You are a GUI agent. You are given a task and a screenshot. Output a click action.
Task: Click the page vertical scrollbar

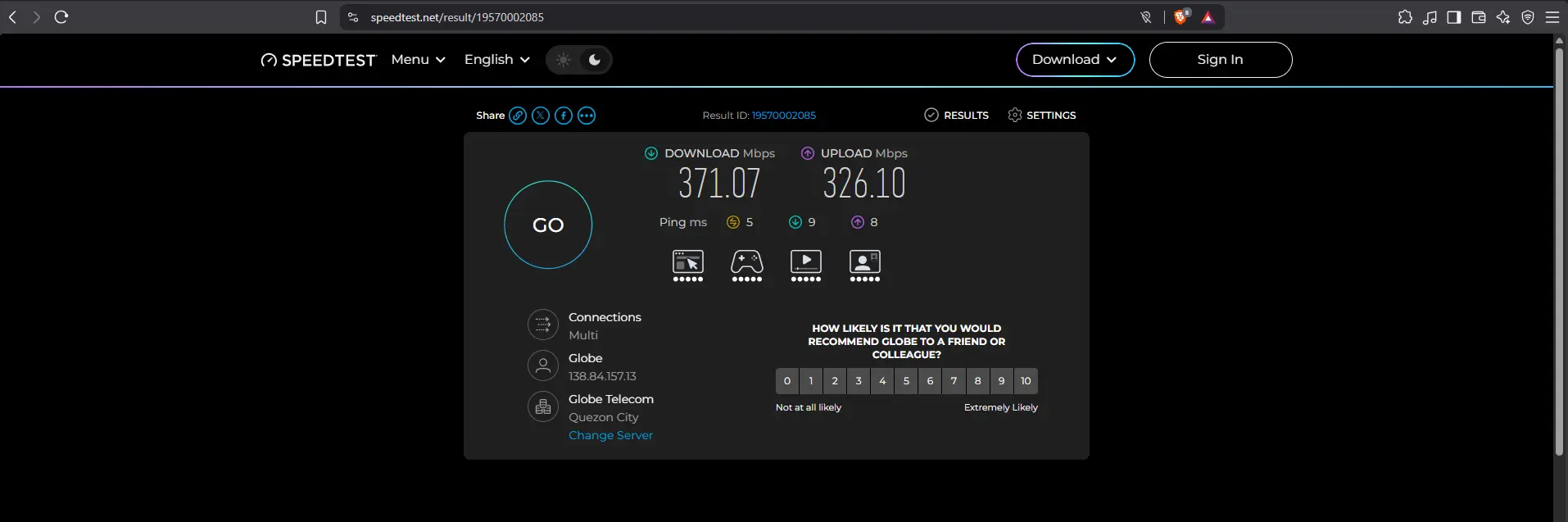pos(1560,251)
